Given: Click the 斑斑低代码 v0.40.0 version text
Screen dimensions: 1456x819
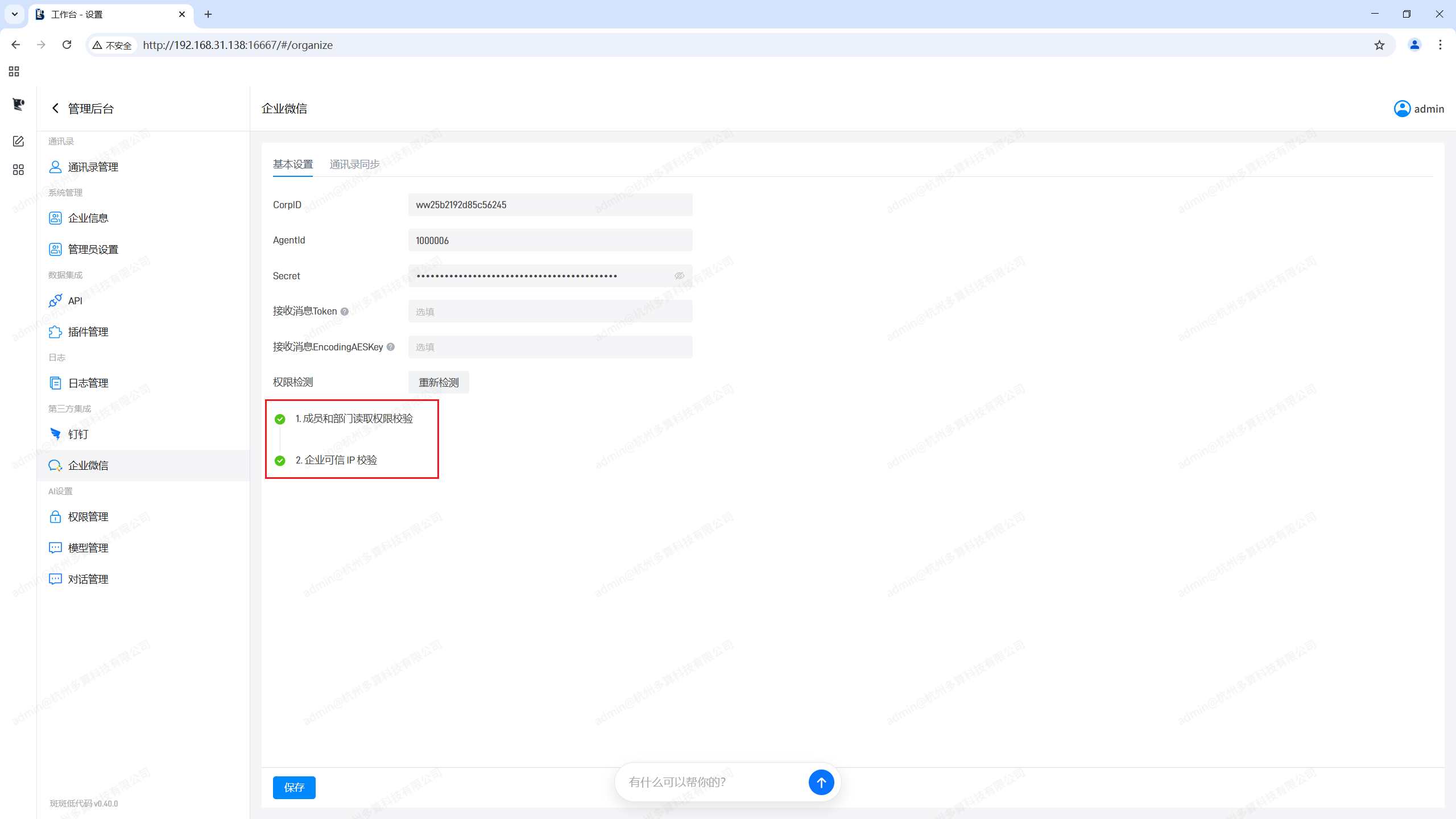Looking at the screenshot, I should pos(84,804).
